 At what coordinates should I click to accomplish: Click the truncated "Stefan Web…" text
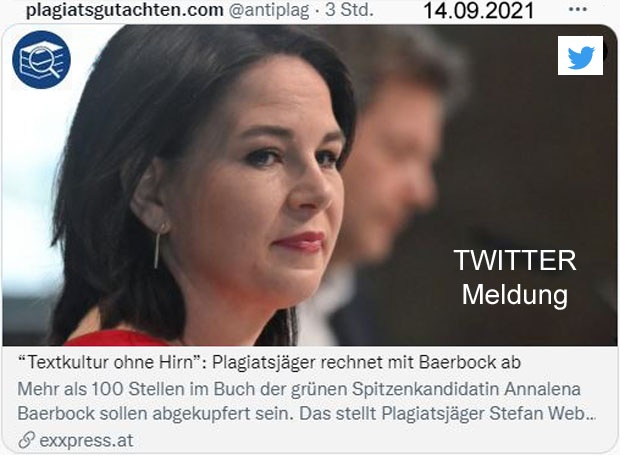(x=542, y=414)
